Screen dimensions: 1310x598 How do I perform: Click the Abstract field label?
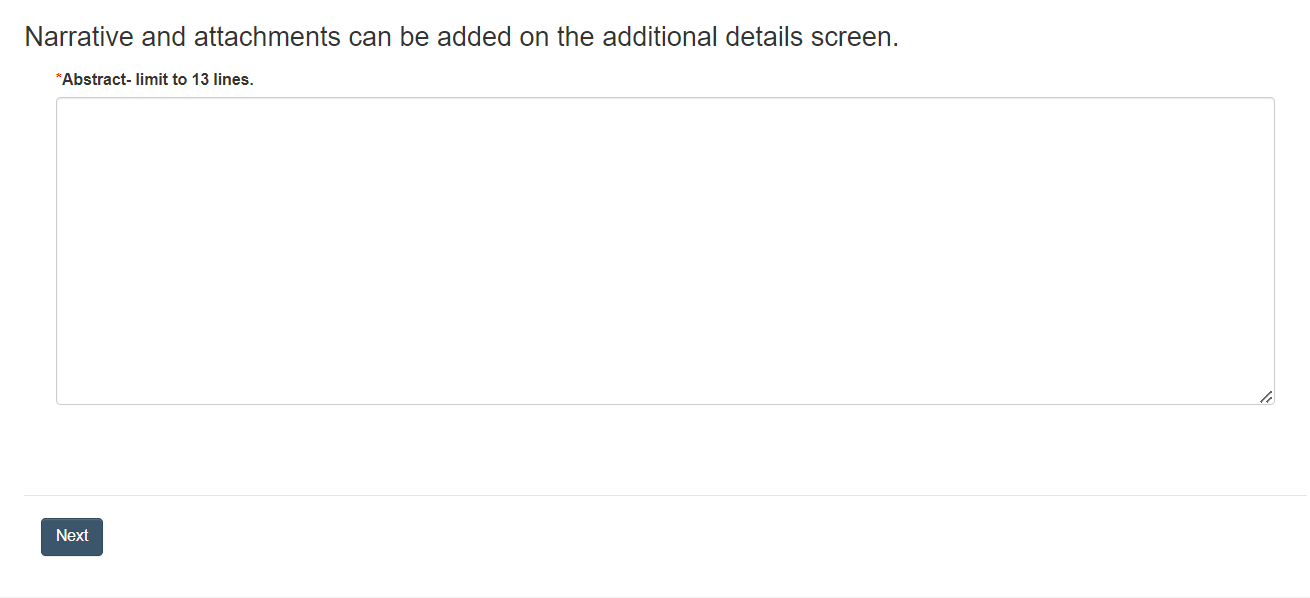coord(157,79)
